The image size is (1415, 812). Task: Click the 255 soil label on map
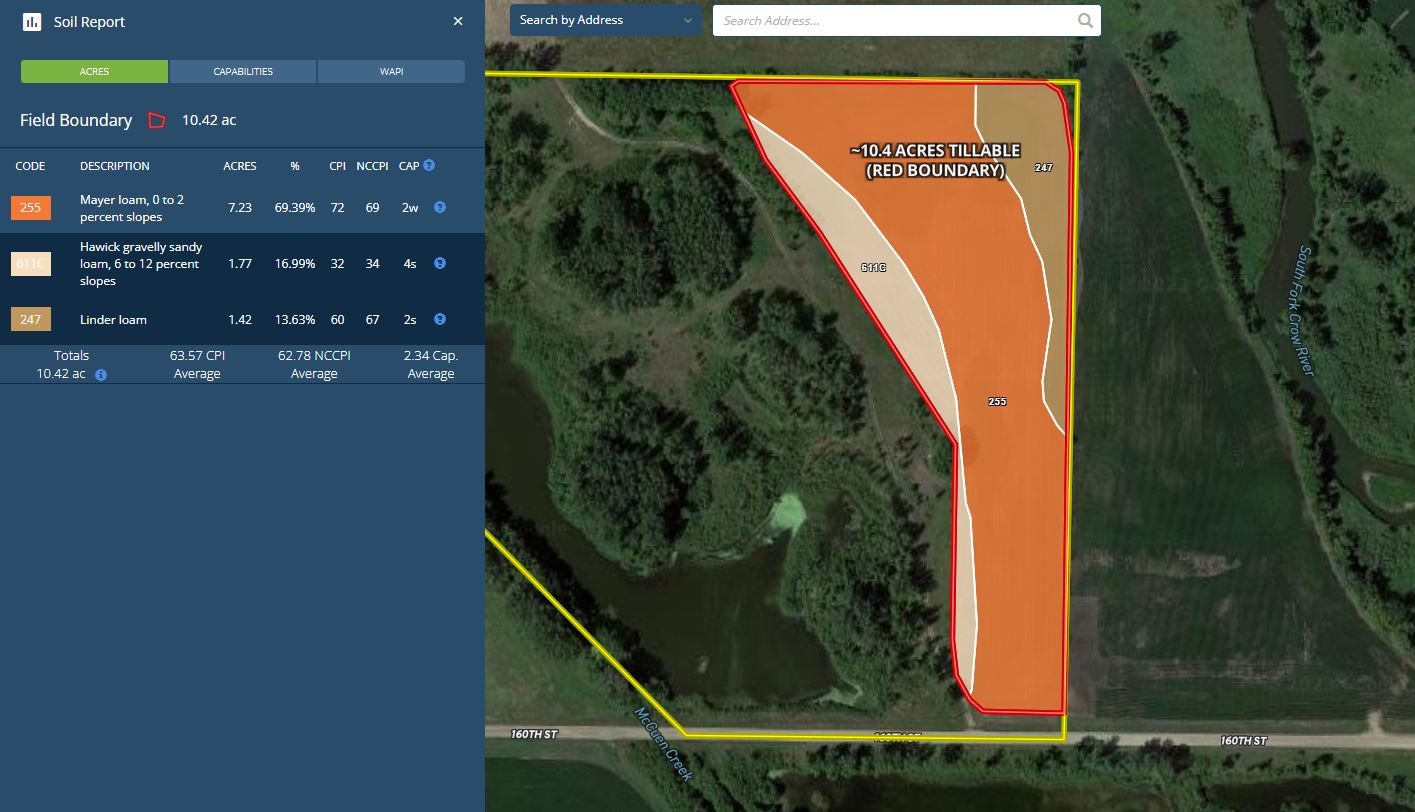(x=996, y=402)
